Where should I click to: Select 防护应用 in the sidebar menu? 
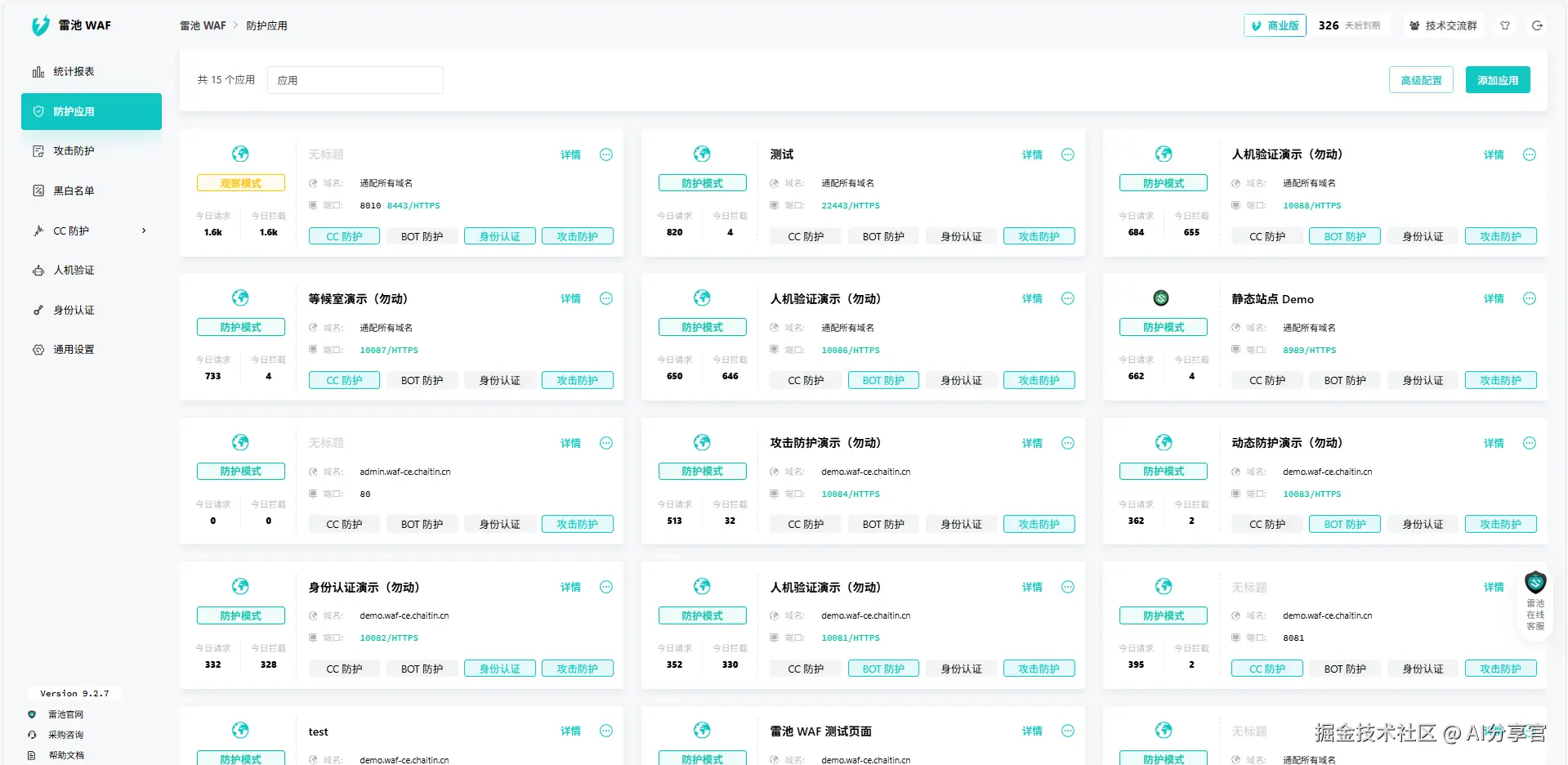[x=74, y=111]
